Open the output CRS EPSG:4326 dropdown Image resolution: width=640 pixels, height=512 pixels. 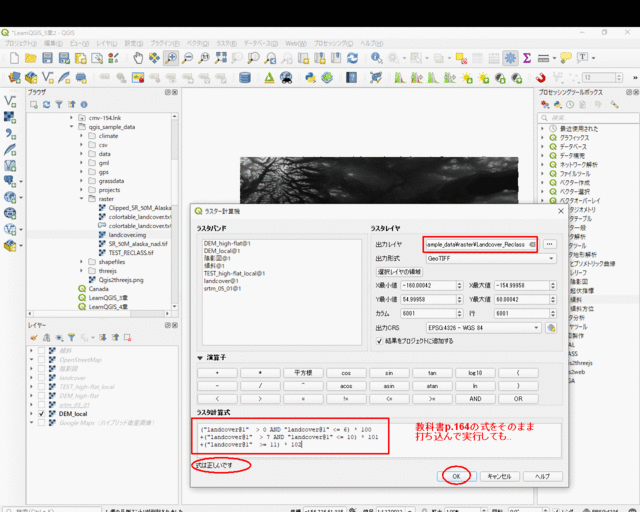click(484, 328)
